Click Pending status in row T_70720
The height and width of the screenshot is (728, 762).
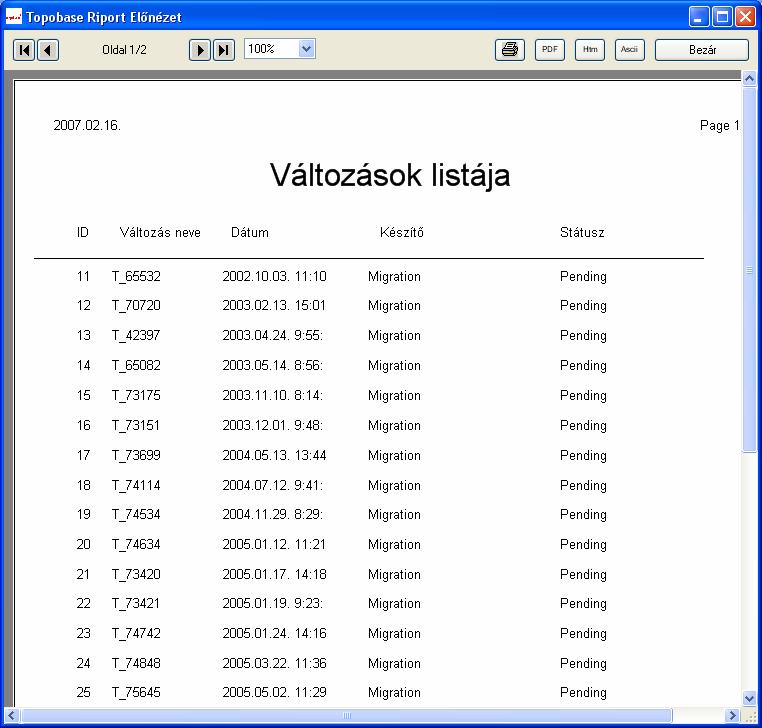tap(583, 306)
